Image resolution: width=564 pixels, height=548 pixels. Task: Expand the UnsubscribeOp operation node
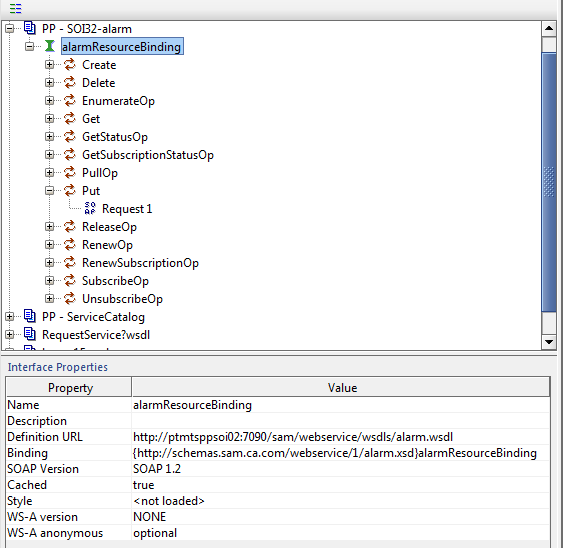[x=50, y=298]
